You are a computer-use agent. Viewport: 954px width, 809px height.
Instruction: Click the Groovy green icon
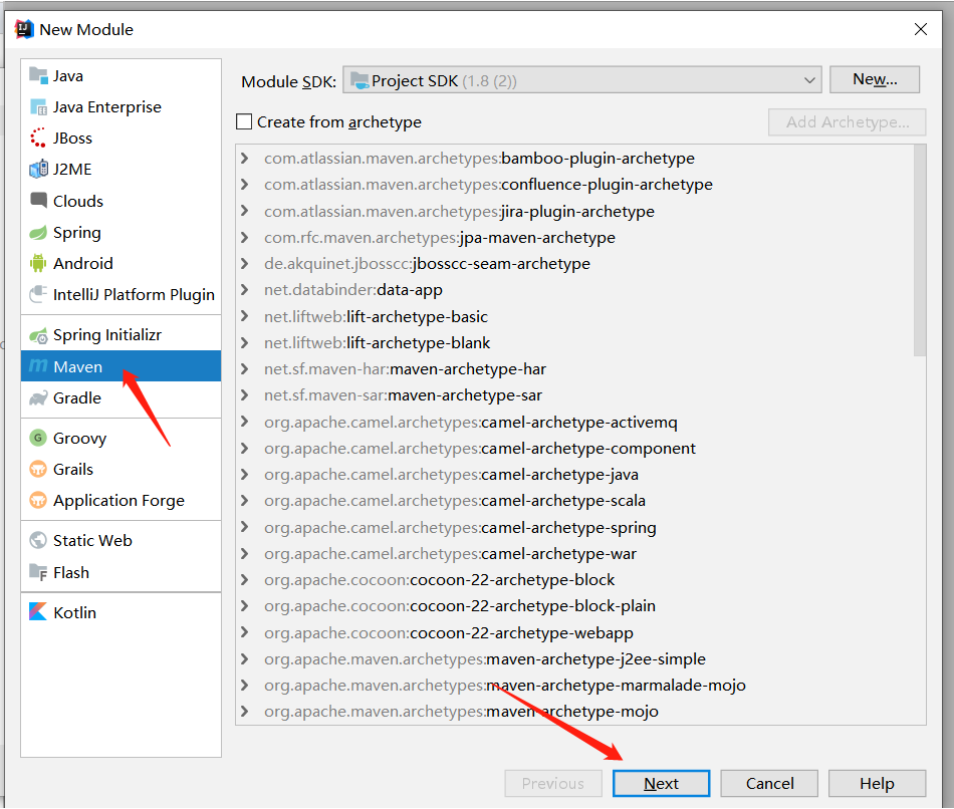tap(38, 438)
